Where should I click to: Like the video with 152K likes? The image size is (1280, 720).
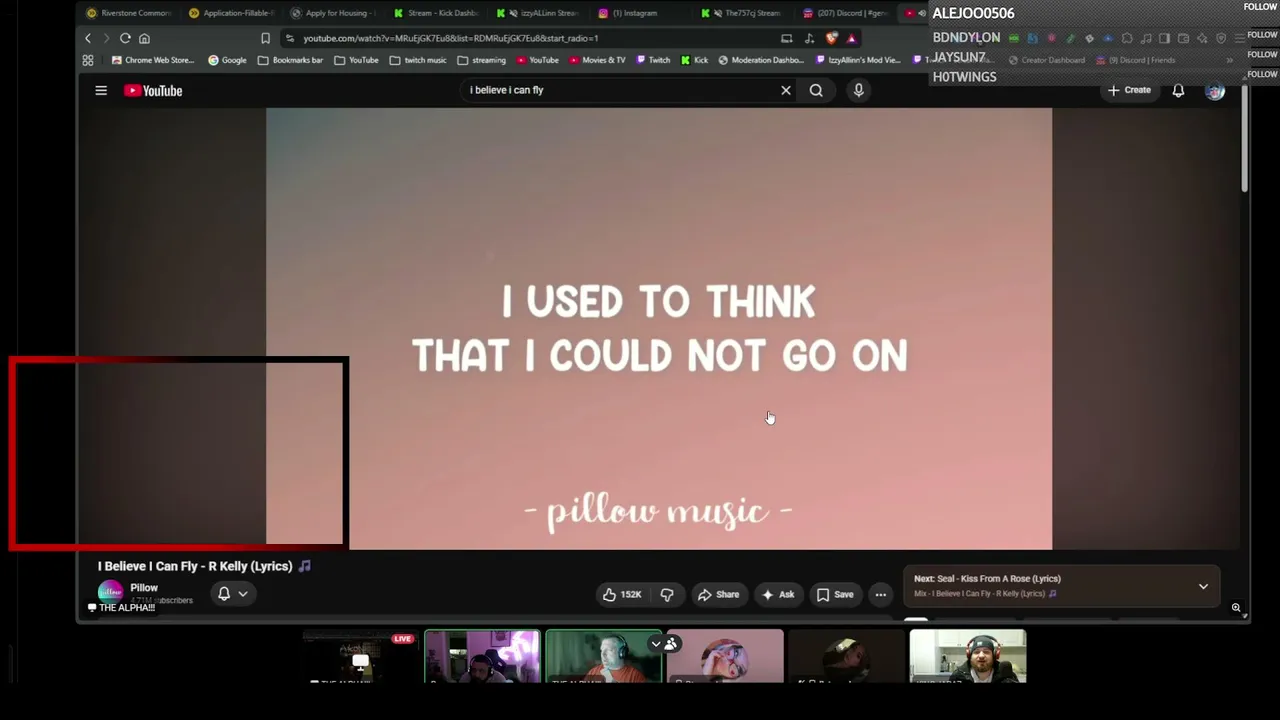(621, 595)
